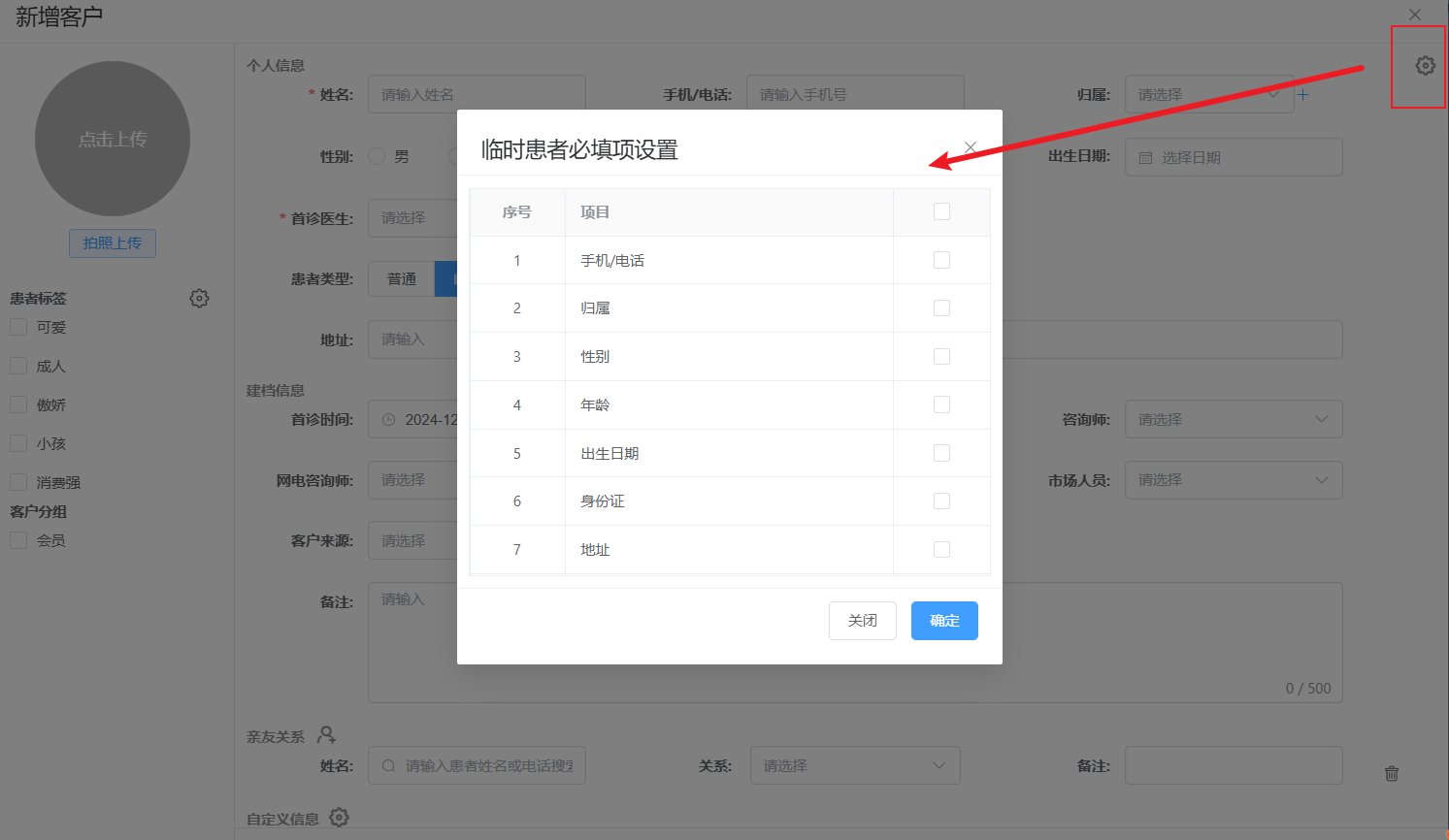Screen dimensions: 1449x840
Task: Tick the 傲娇 patient tag
Action: point(18,404)
